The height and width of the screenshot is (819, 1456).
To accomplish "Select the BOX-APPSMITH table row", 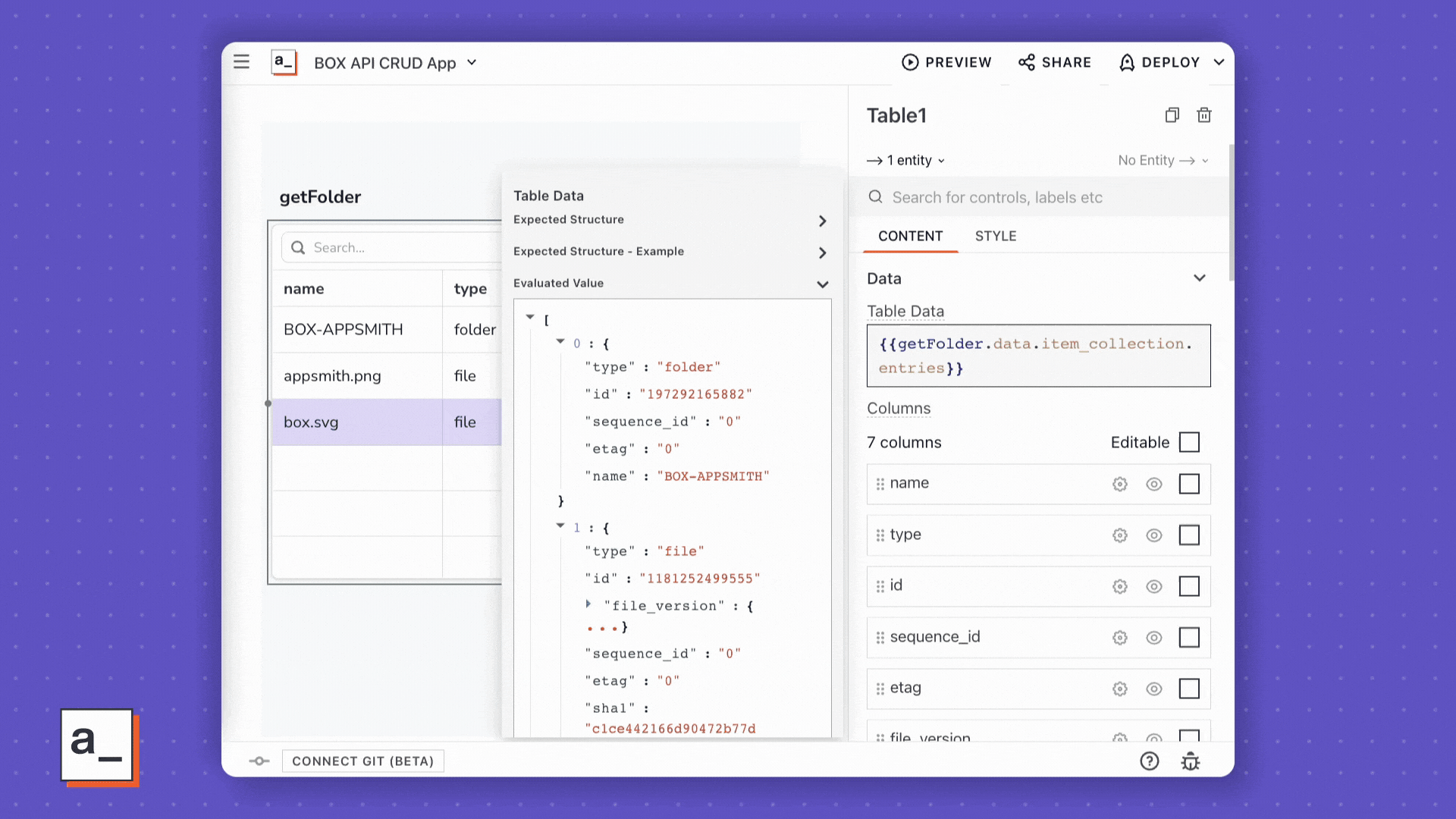I will pyautogui.click(x=387, y=330).
